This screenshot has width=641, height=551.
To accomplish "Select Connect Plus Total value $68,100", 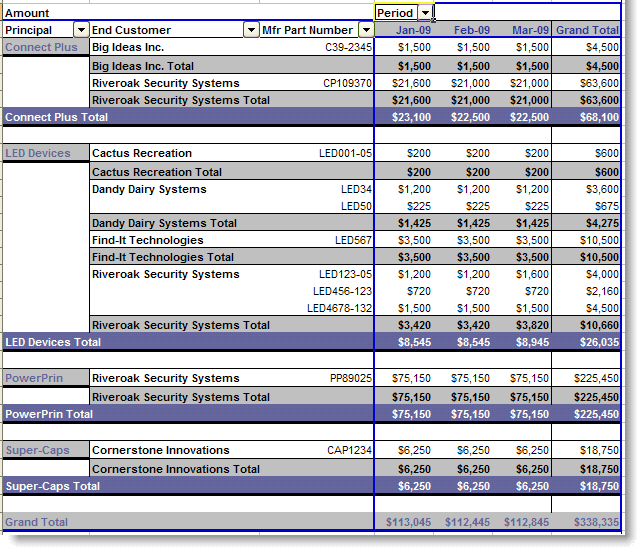I will tap(599, 117).
